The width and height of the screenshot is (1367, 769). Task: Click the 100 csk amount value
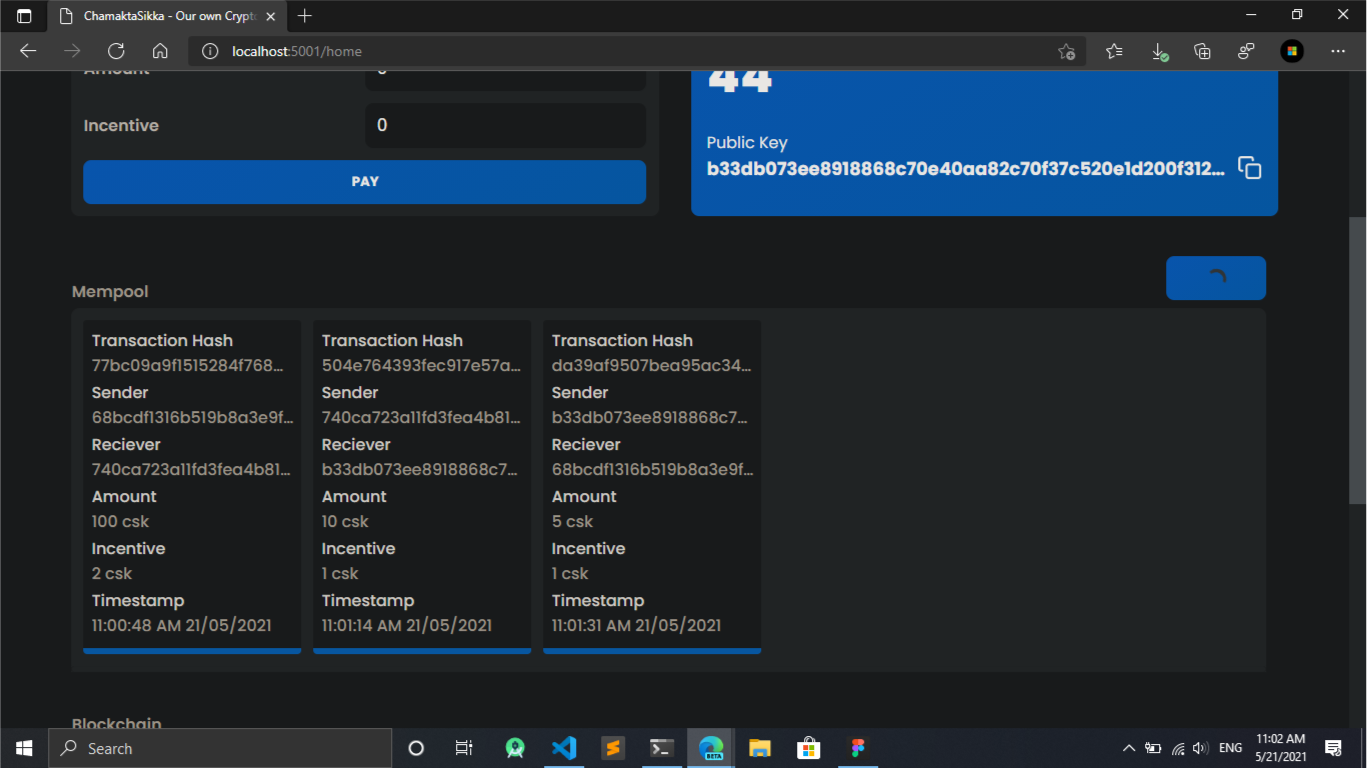(120, 522)
